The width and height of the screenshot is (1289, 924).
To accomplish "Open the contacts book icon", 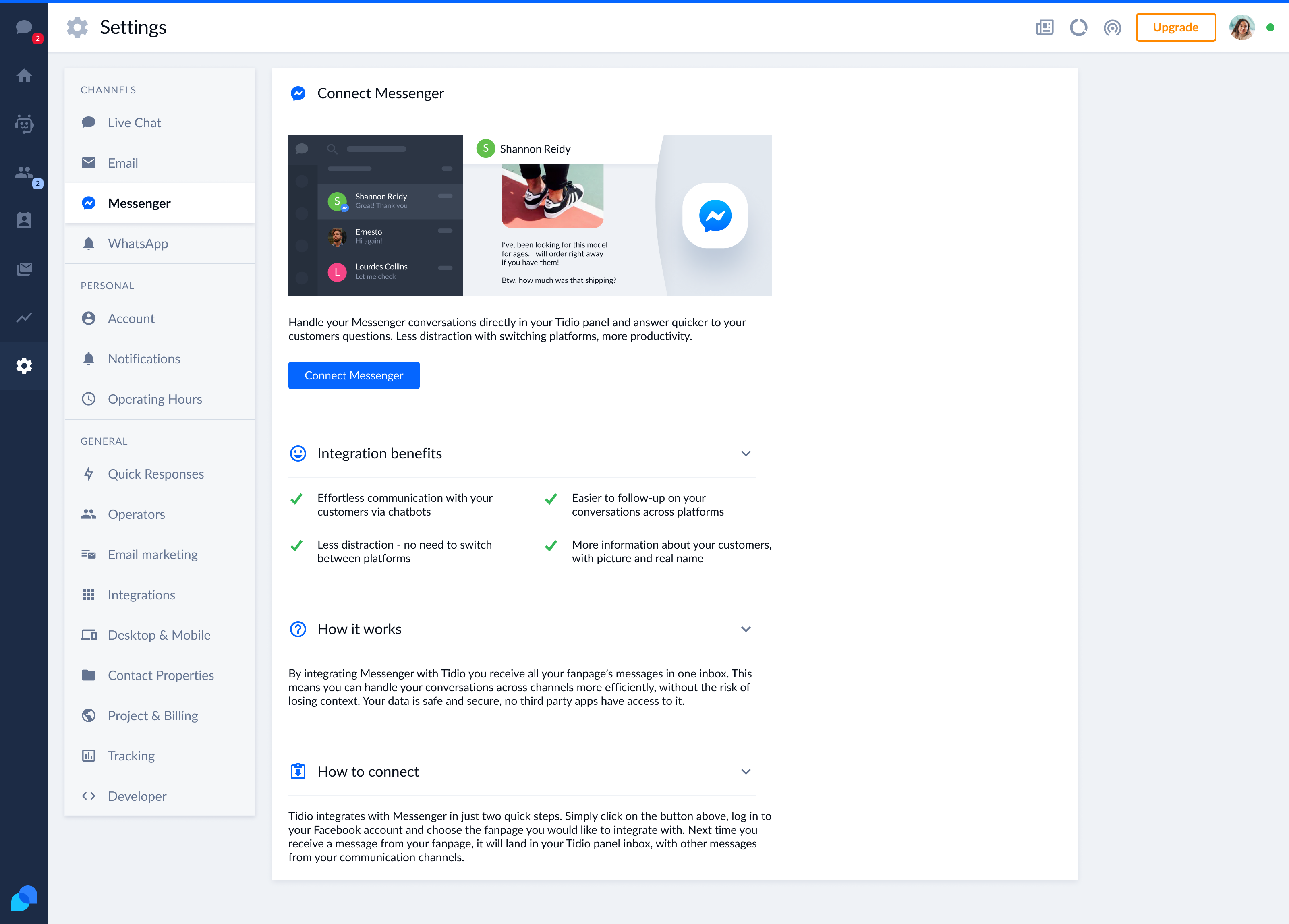I will point(24,220).
